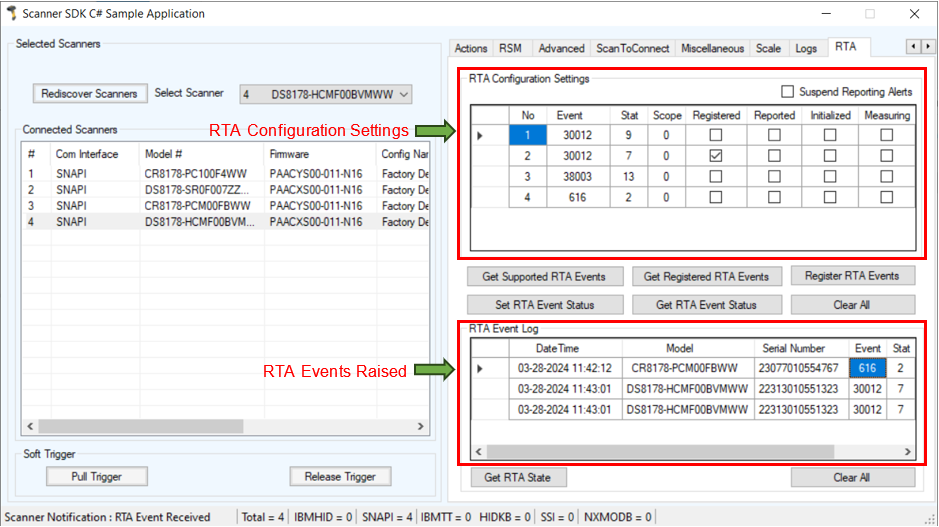Click Get RTA State button
939x527 pixels.
coord(516,478)
